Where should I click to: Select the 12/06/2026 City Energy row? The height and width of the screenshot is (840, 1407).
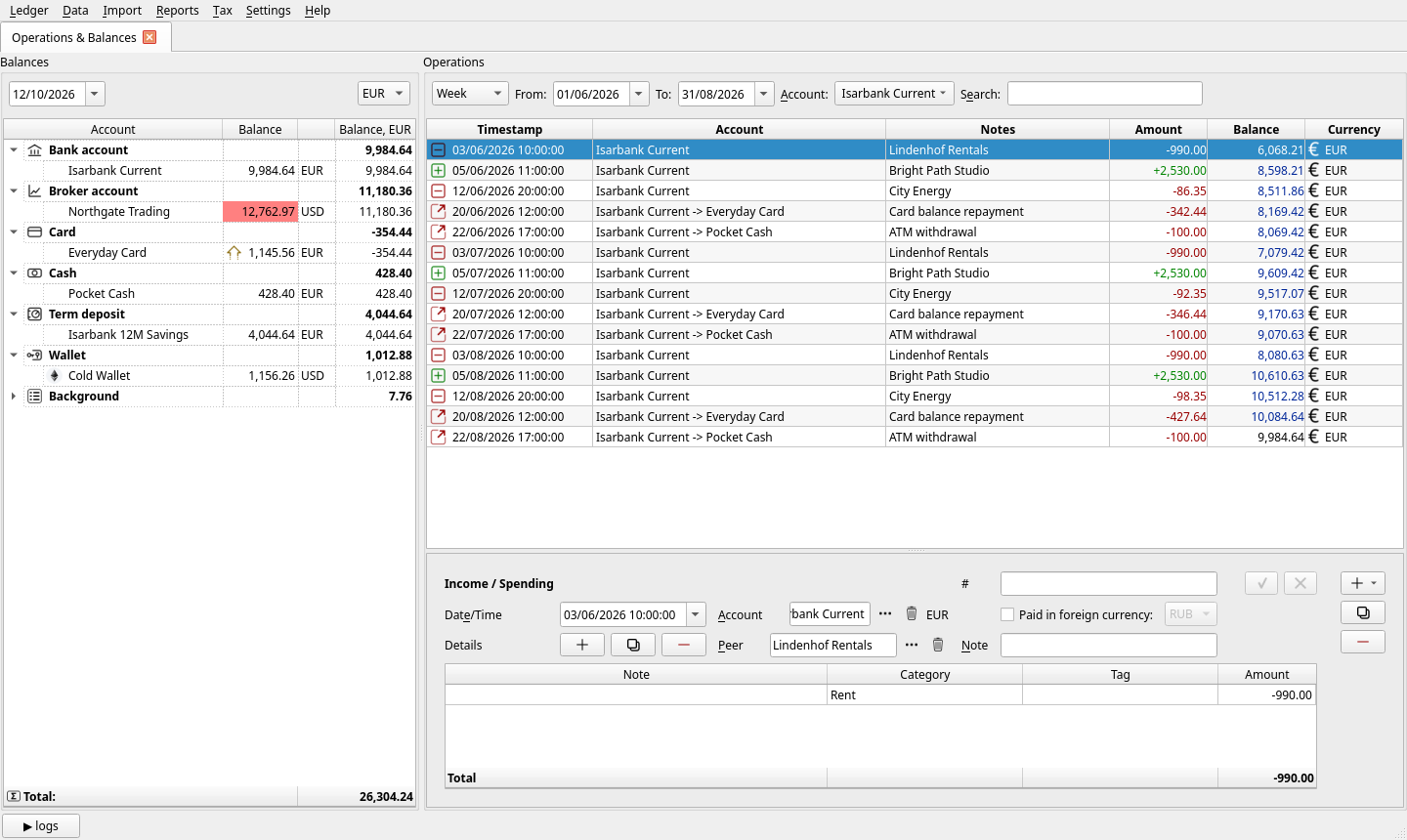click(x=915, y=191)
